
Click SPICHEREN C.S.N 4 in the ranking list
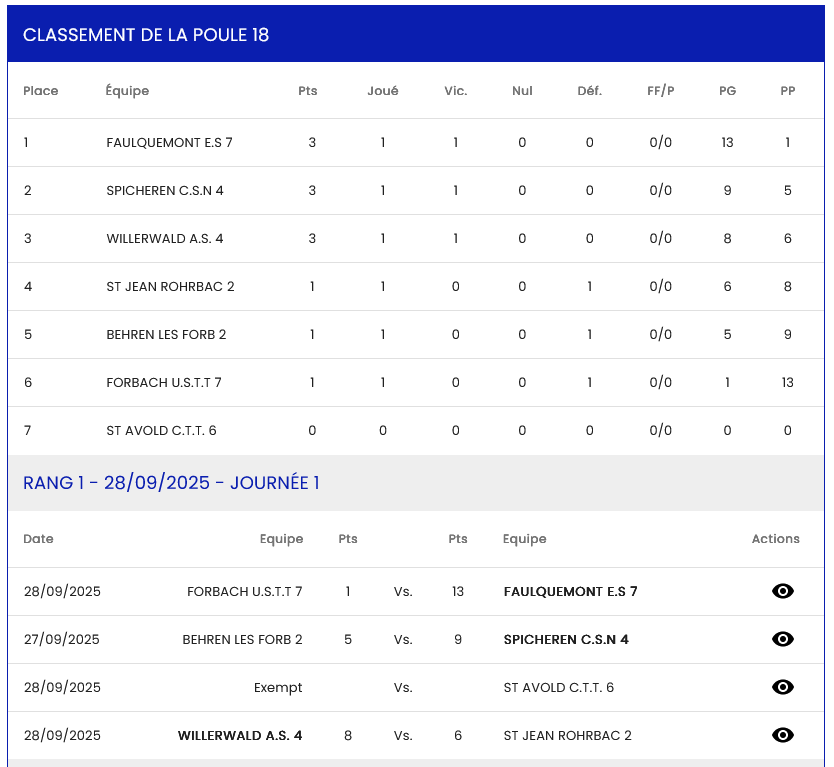point(164,190)
